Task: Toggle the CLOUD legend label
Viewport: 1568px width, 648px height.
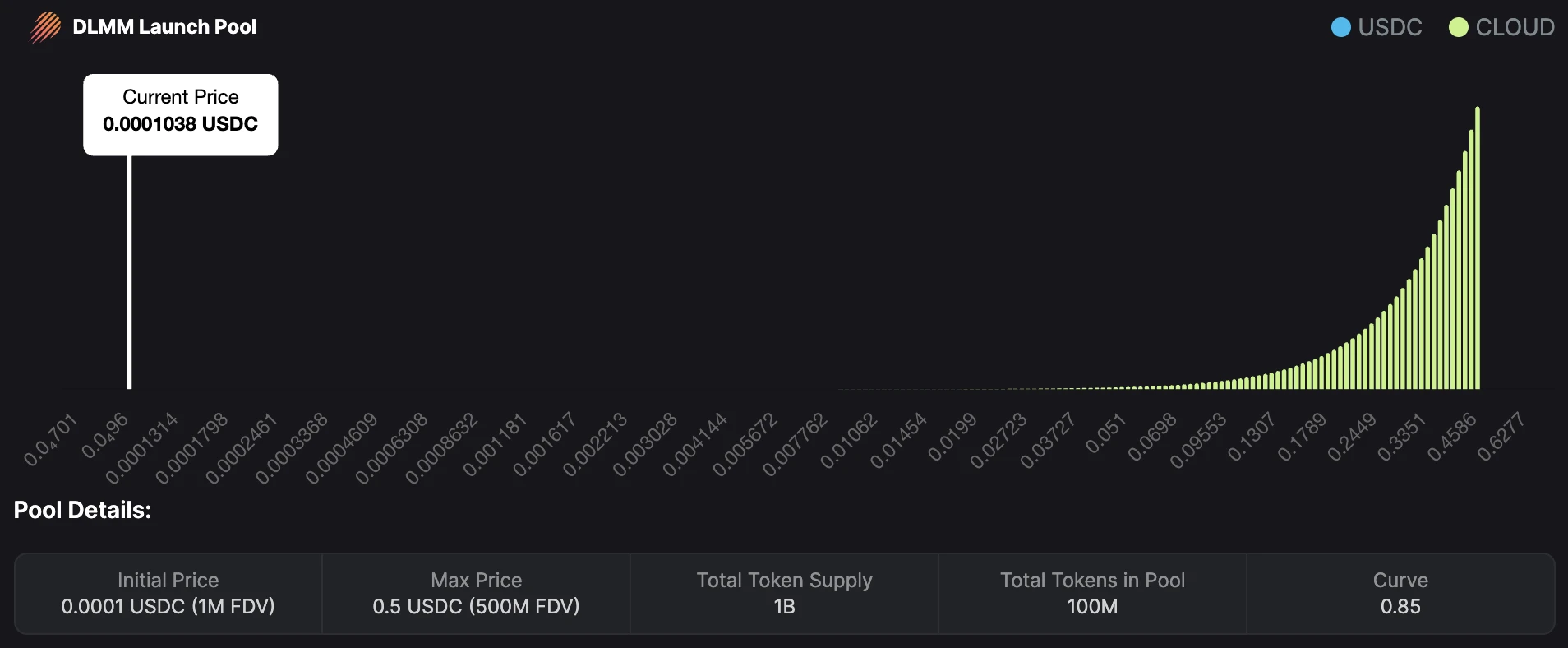Action: coord(1515,27)
